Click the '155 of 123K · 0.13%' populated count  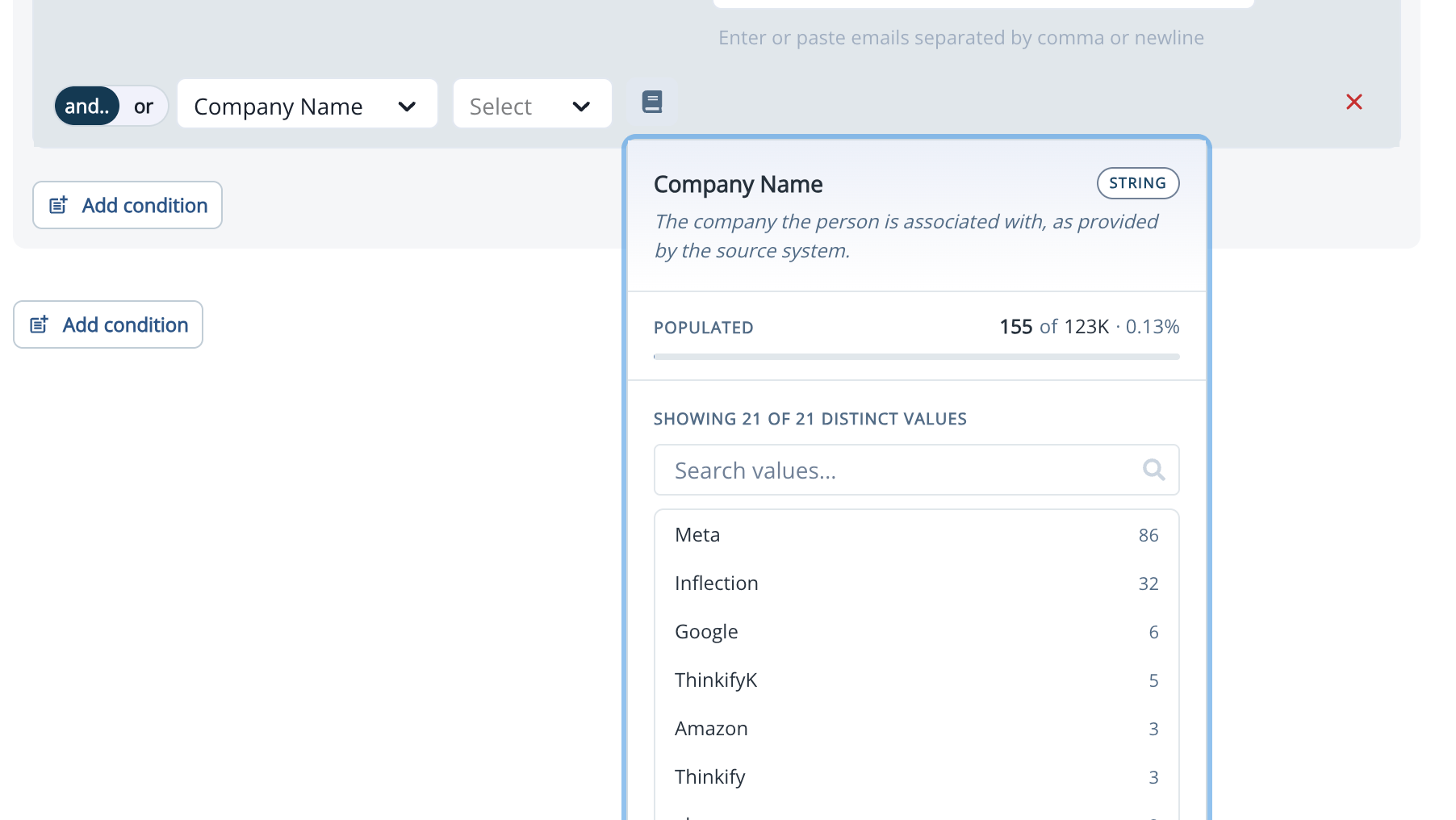tap(1090, 327)
